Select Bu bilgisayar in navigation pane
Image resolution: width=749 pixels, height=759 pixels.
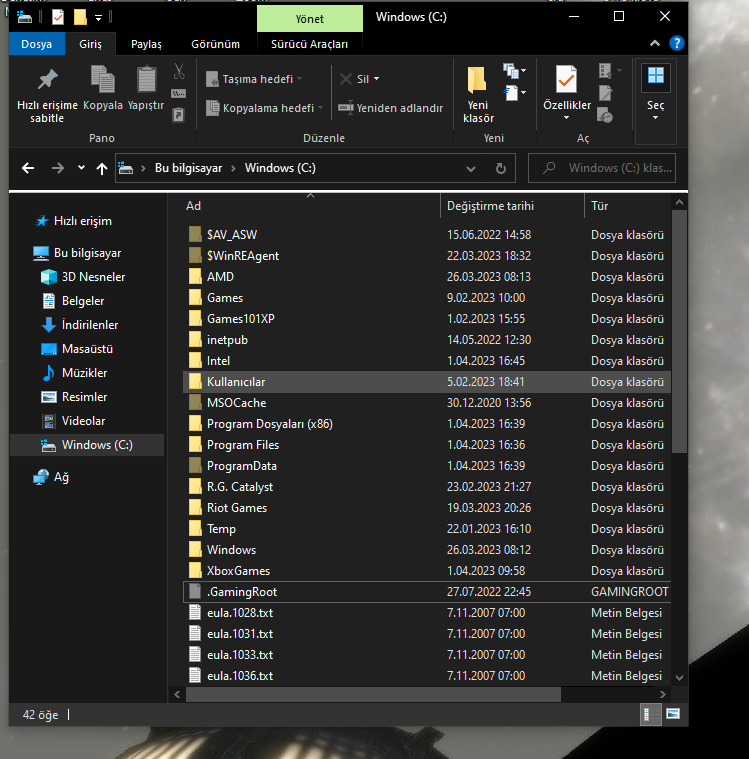[87, 253]
